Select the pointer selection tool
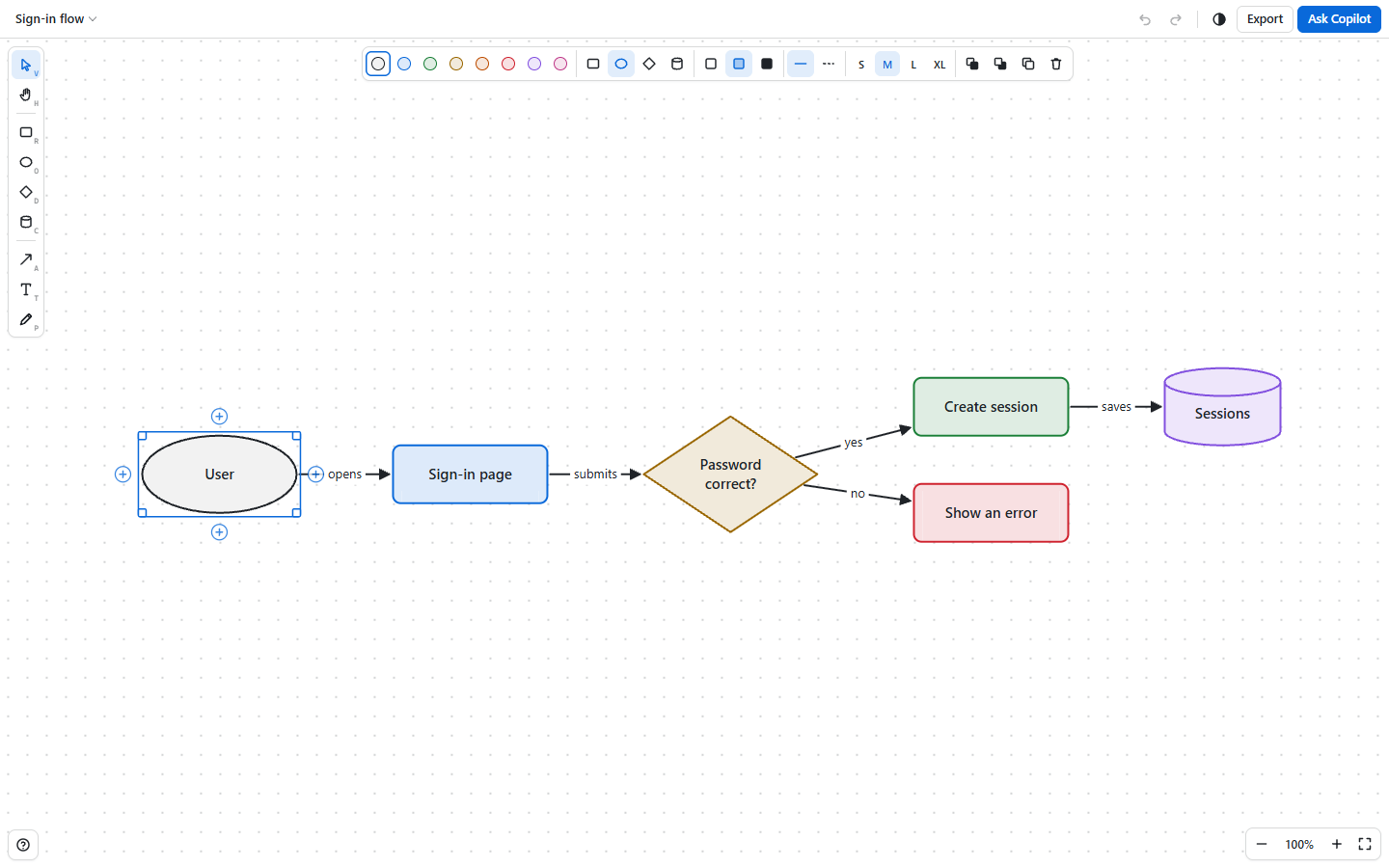This screenshot has width=1389, height=868. [26, 65]
